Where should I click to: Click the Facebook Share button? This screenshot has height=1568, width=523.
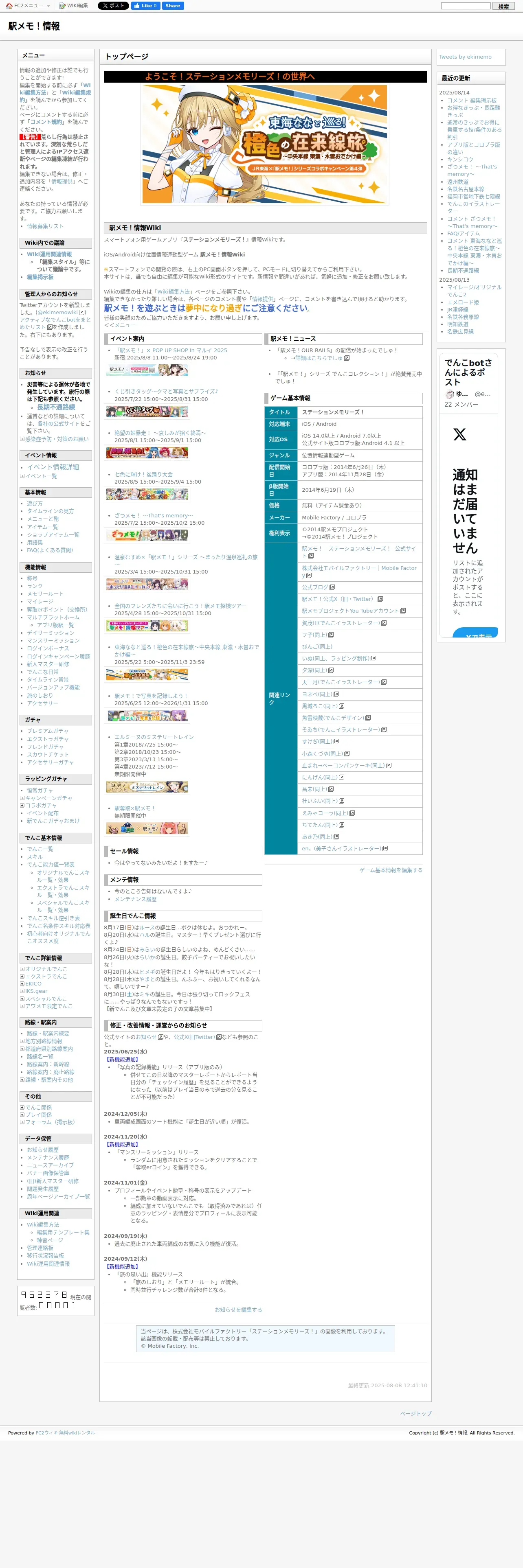(x=172, y=6)
